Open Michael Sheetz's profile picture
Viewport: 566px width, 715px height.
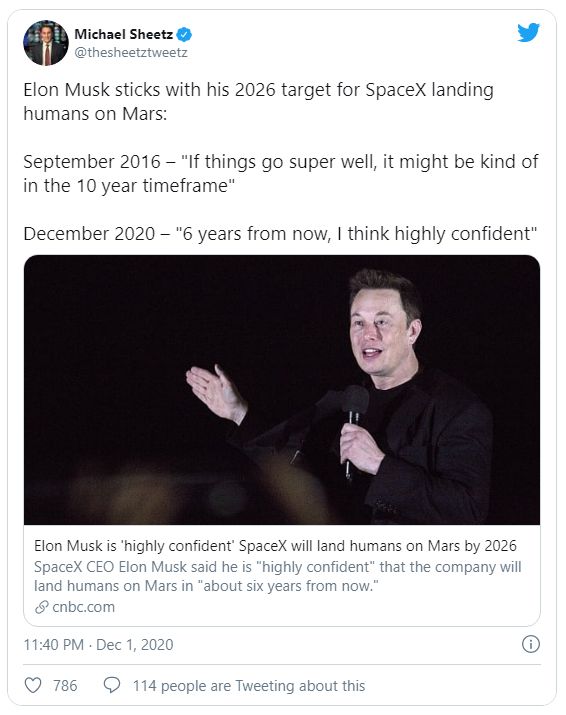[x=46, y=43]
